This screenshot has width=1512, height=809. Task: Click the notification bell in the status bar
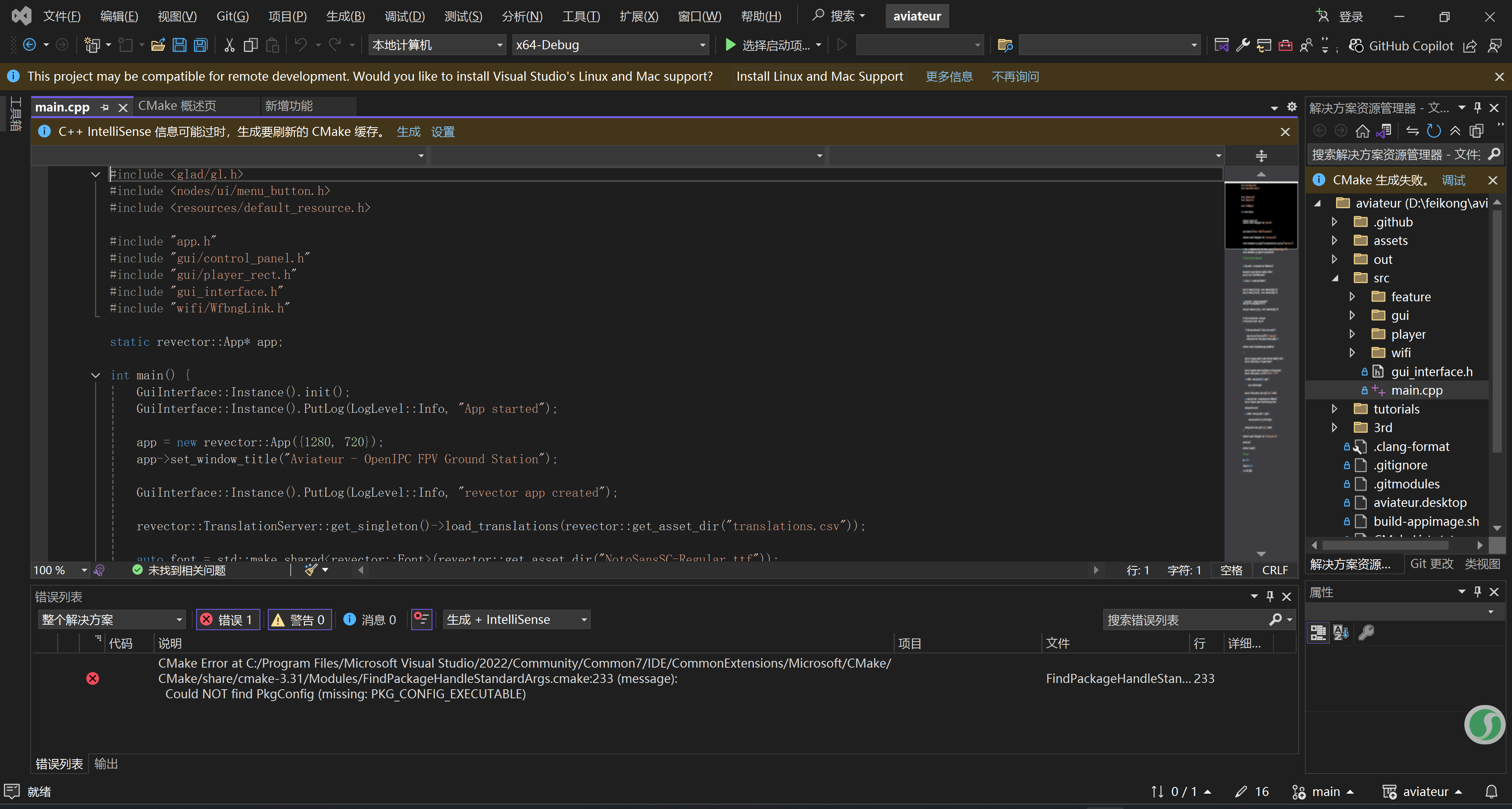click(x=1491, y=791)
